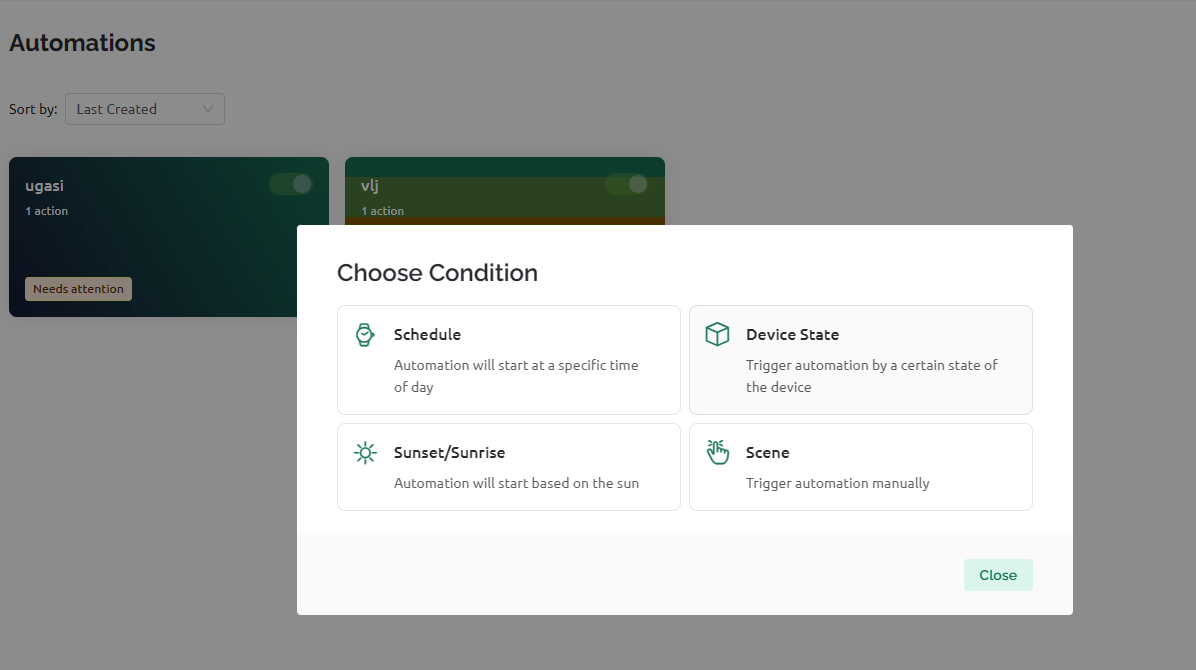The height and width of the screenshot is (670, 1196).
Task: Click "Trigger automation manually" description
Action: point(837,483)
